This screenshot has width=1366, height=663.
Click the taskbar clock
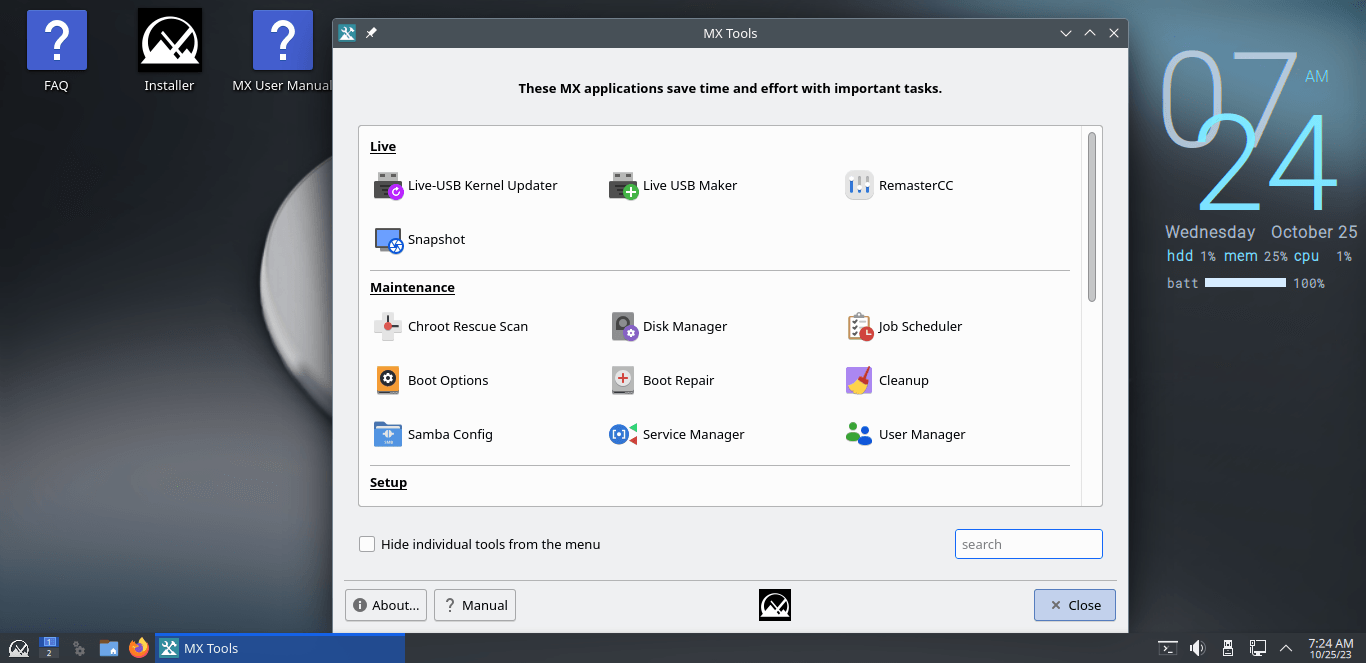(x=1331, y=648)
